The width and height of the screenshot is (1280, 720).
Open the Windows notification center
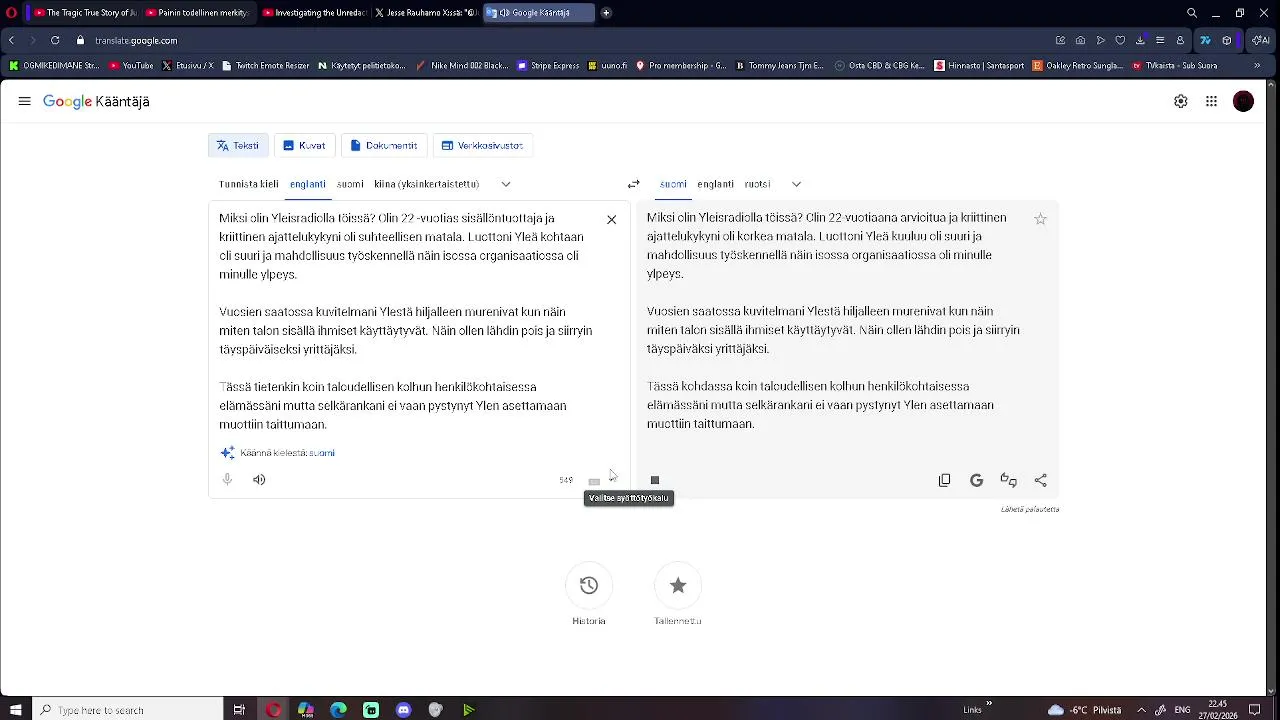(x=1254, y=710)
